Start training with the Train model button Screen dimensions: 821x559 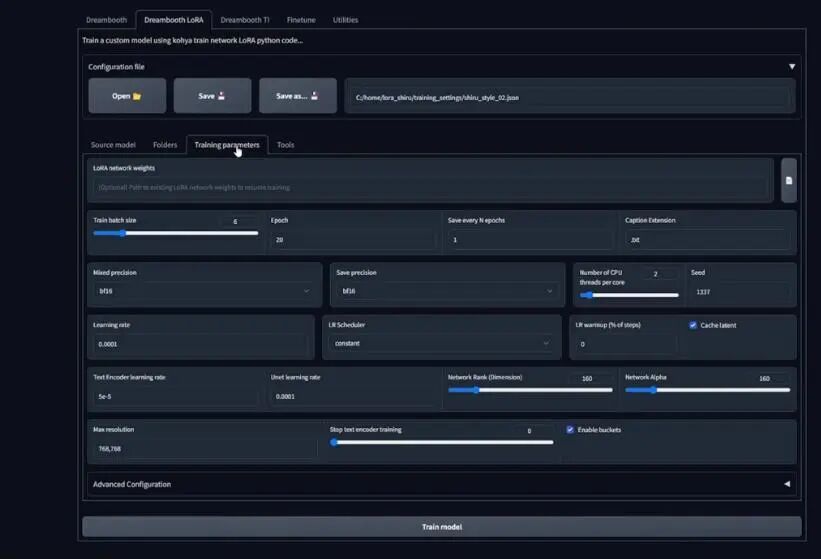[441, 527]
